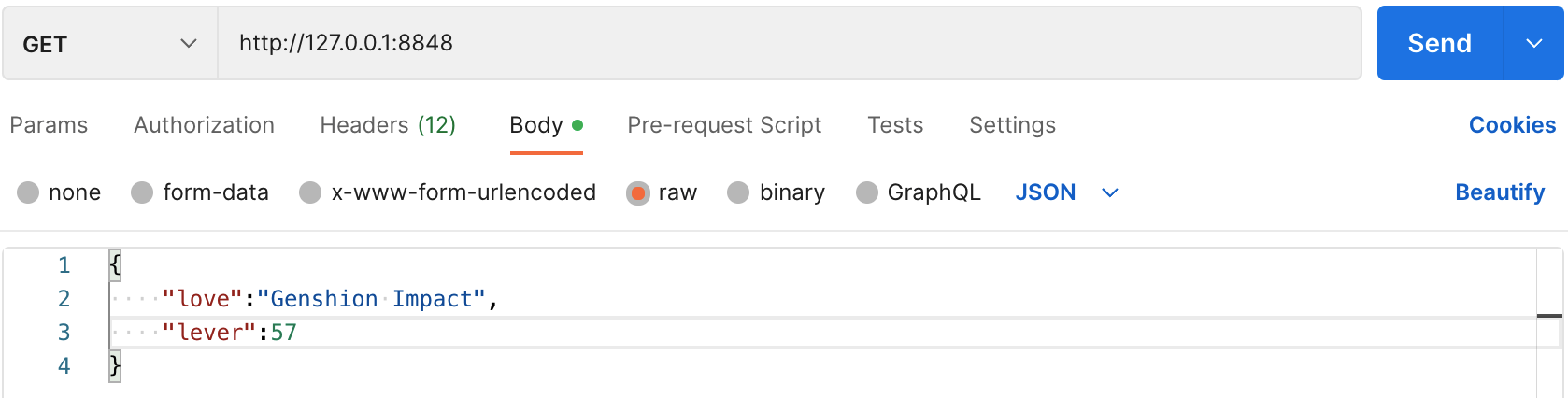
Task: Select the raw body type
Action: 662,192
